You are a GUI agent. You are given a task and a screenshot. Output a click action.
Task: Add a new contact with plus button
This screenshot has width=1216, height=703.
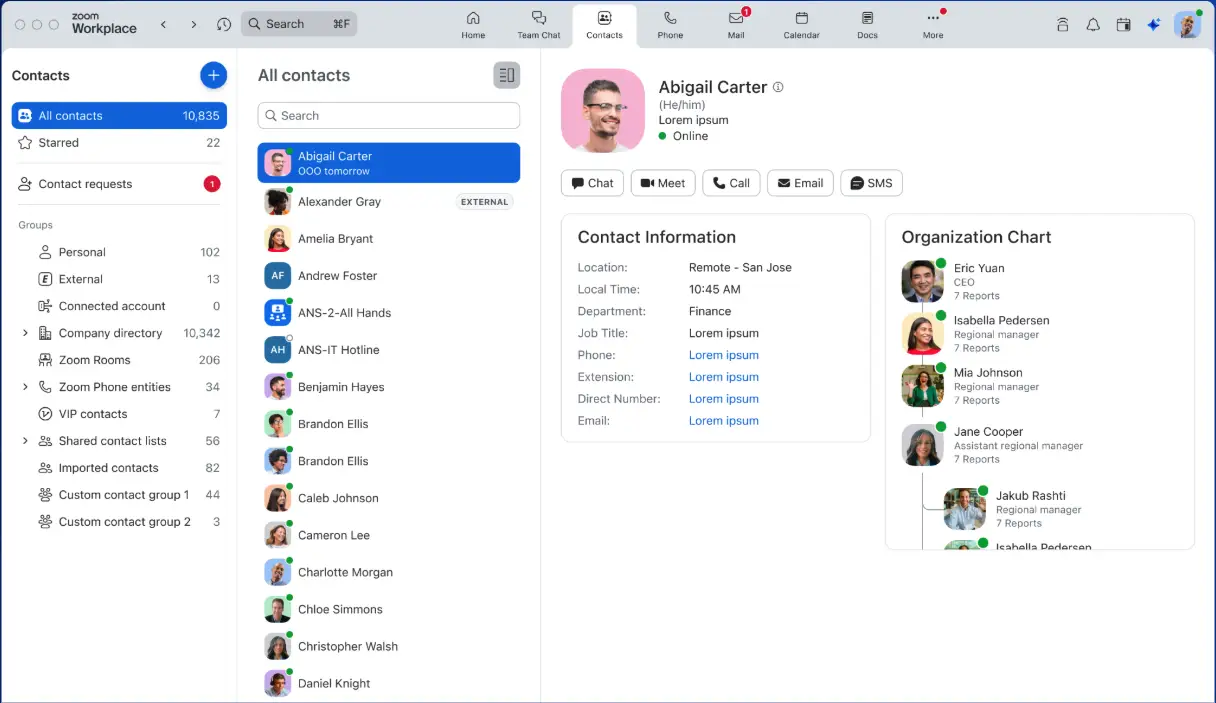[x=213, y=75]
